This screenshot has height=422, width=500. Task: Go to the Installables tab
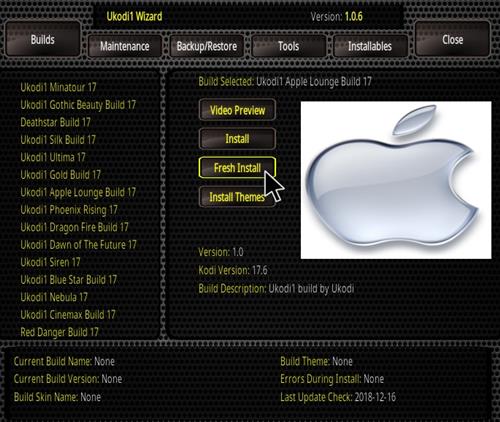pyautogui.click(x=370, y=46)
